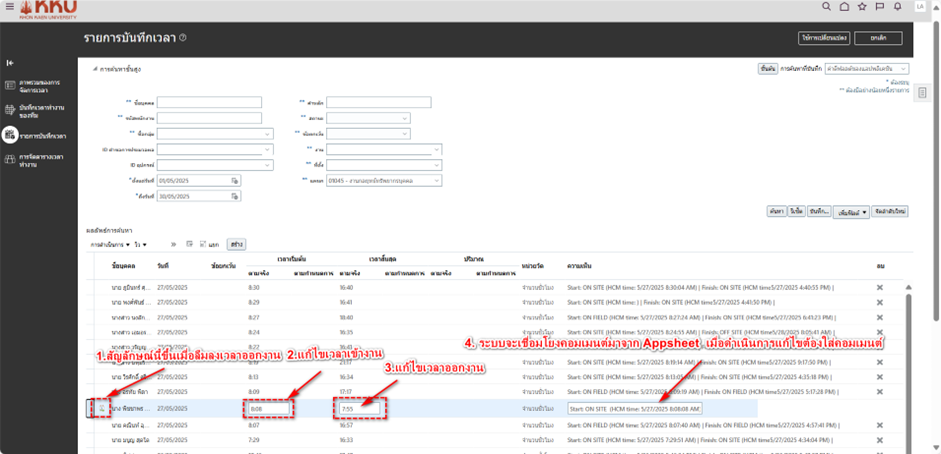Open calendar picker for start date 01/05/2025
941x454 pixels.
click(x=235, y=180)
